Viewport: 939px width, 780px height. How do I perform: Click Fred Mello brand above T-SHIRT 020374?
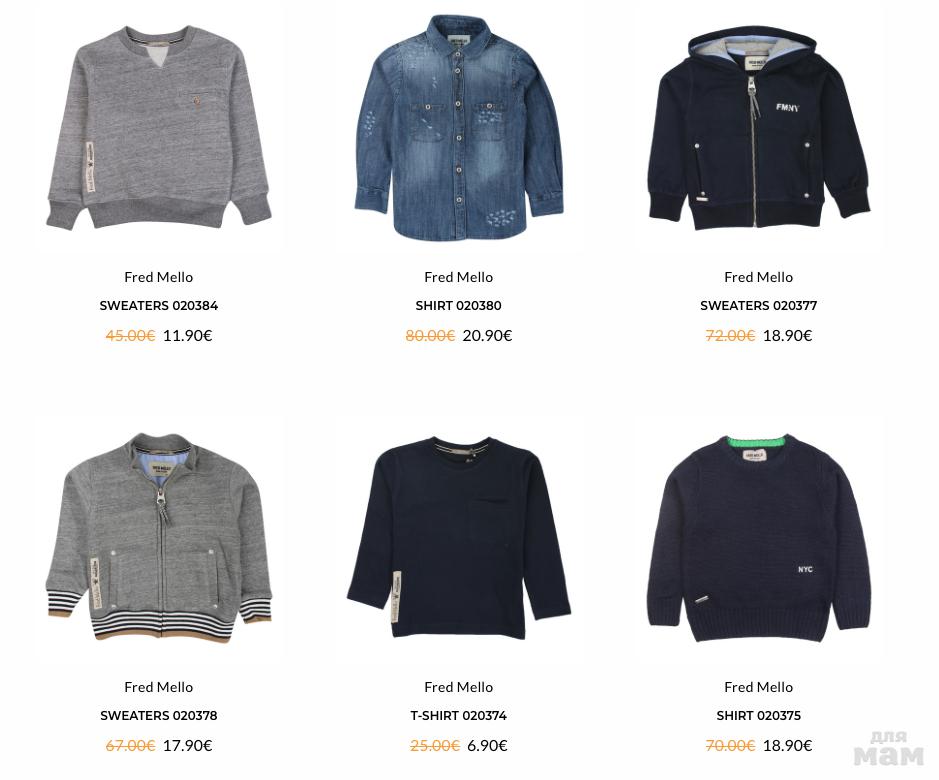pos(459,687)
